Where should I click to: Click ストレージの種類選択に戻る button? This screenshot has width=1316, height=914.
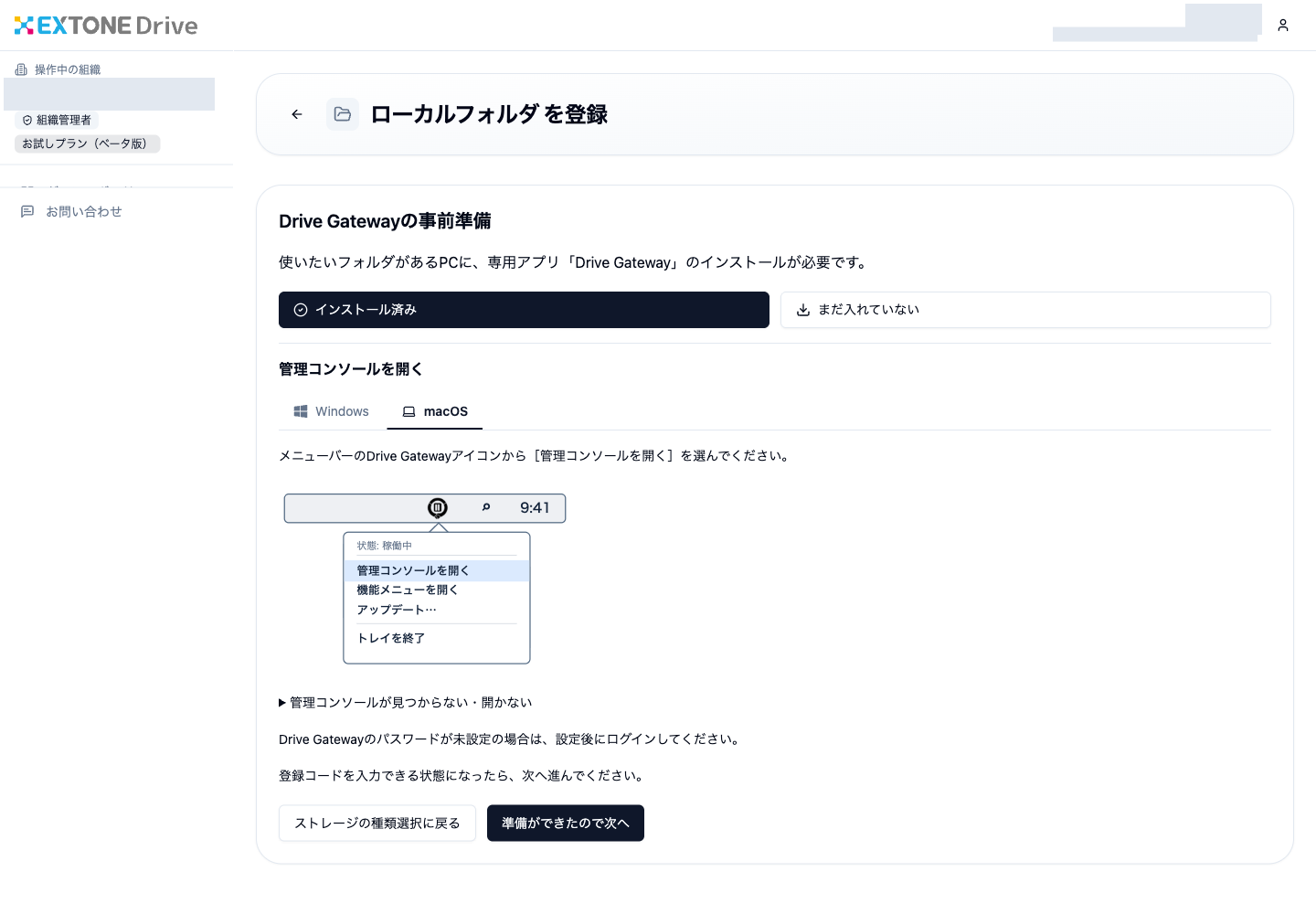tap(377, 824)
